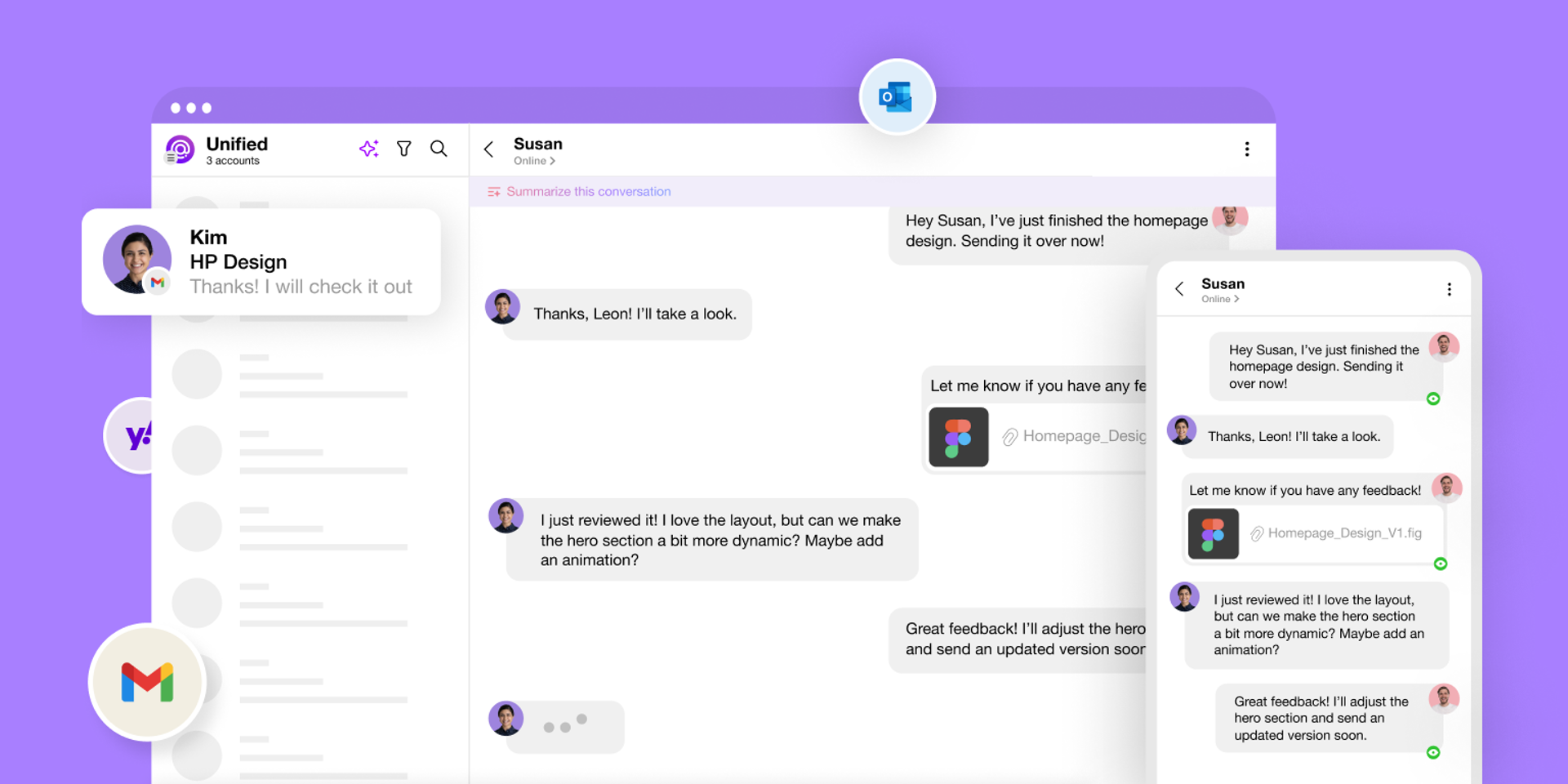Open the filter funnel icon
The width and height of the screenshot is (1568, 784).
pos(404,149)
